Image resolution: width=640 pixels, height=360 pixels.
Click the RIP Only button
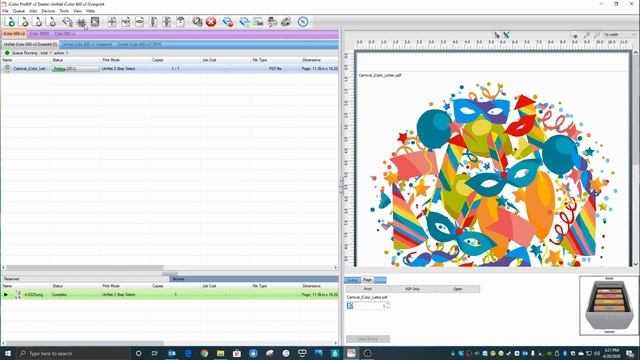click(x=413, y=289)
